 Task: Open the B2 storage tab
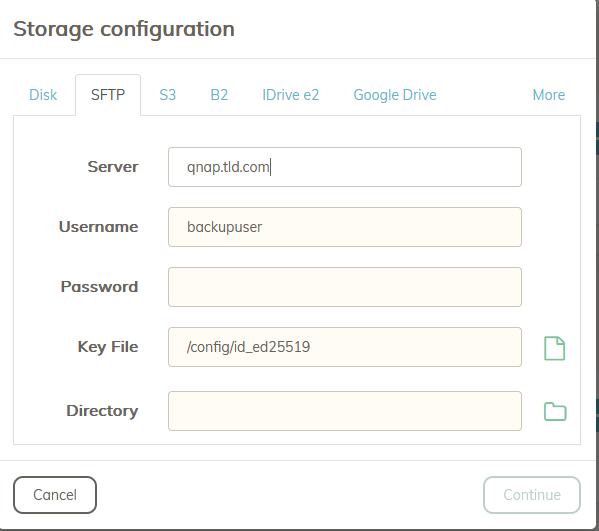tap(219, 95)
